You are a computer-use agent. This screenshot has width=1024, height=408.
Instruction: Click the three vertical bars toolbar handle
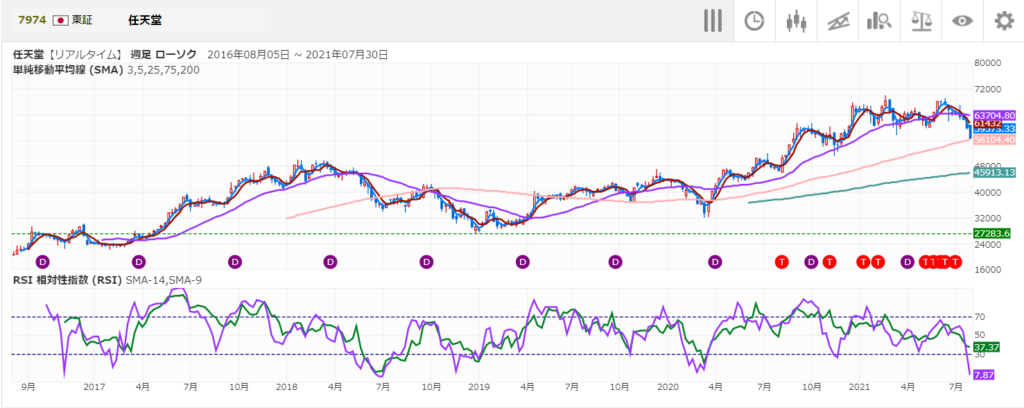(x=712, y=21)
